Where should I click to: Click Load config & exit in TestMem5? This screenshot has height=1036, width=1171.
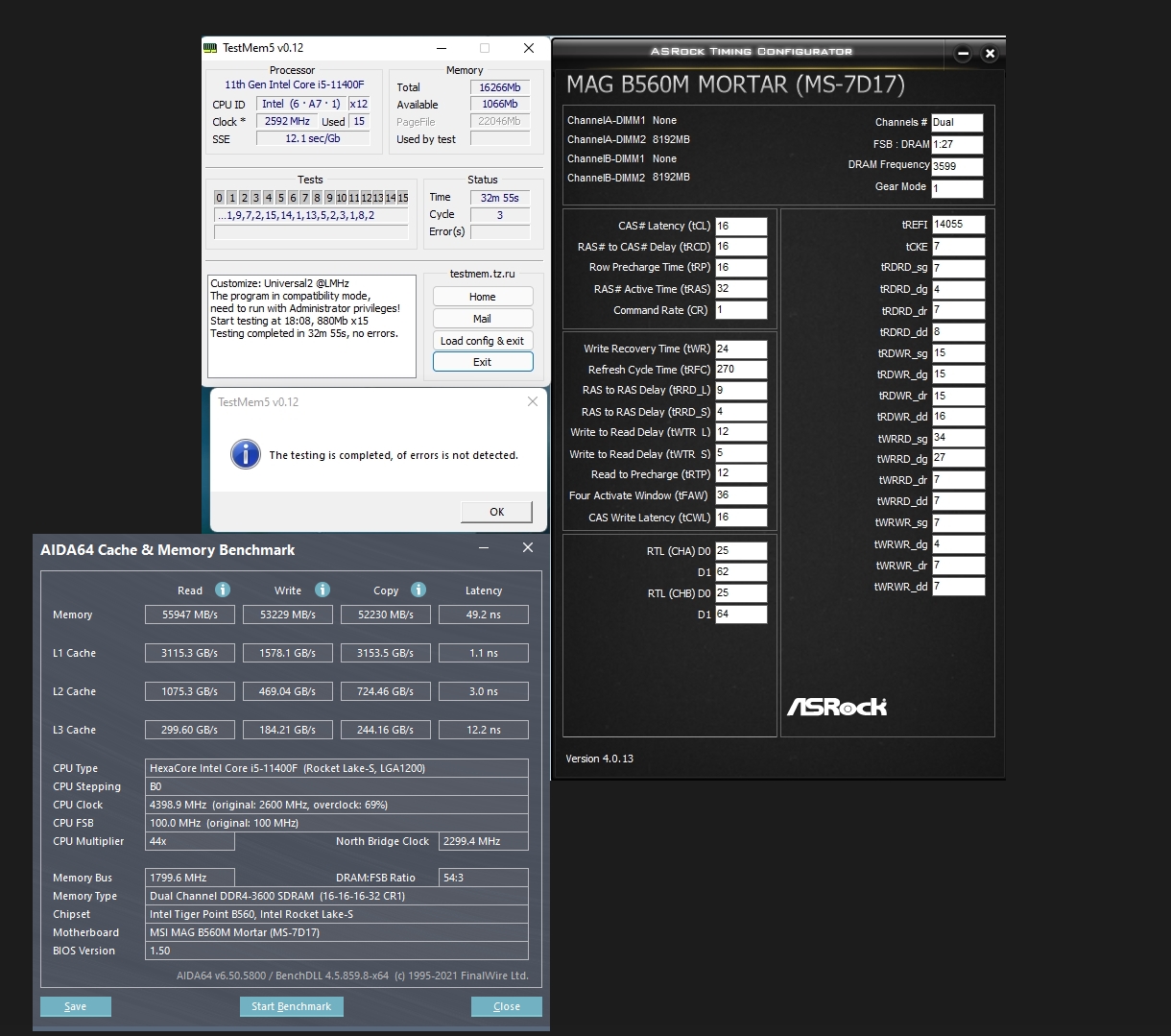click(483, 341)
